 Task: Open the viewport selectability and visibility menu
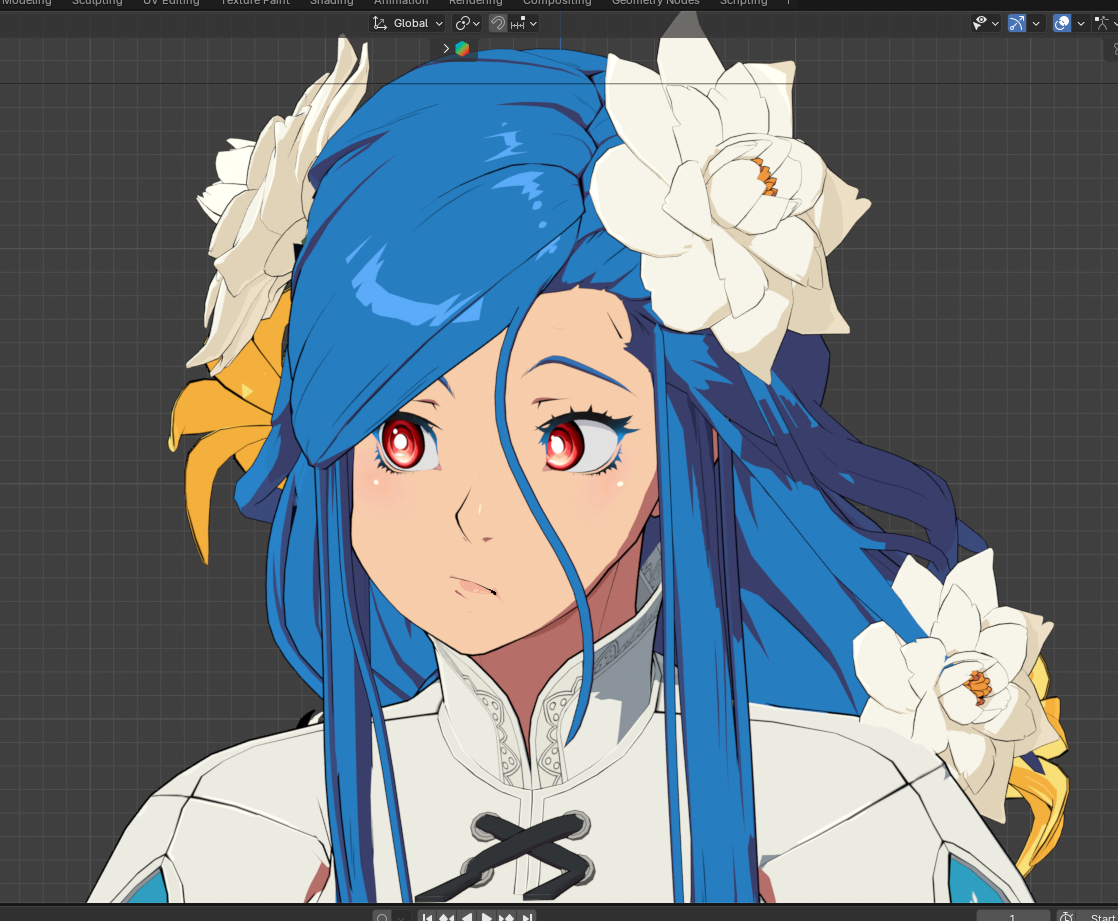pyautogui.click(x=985, y=23)
